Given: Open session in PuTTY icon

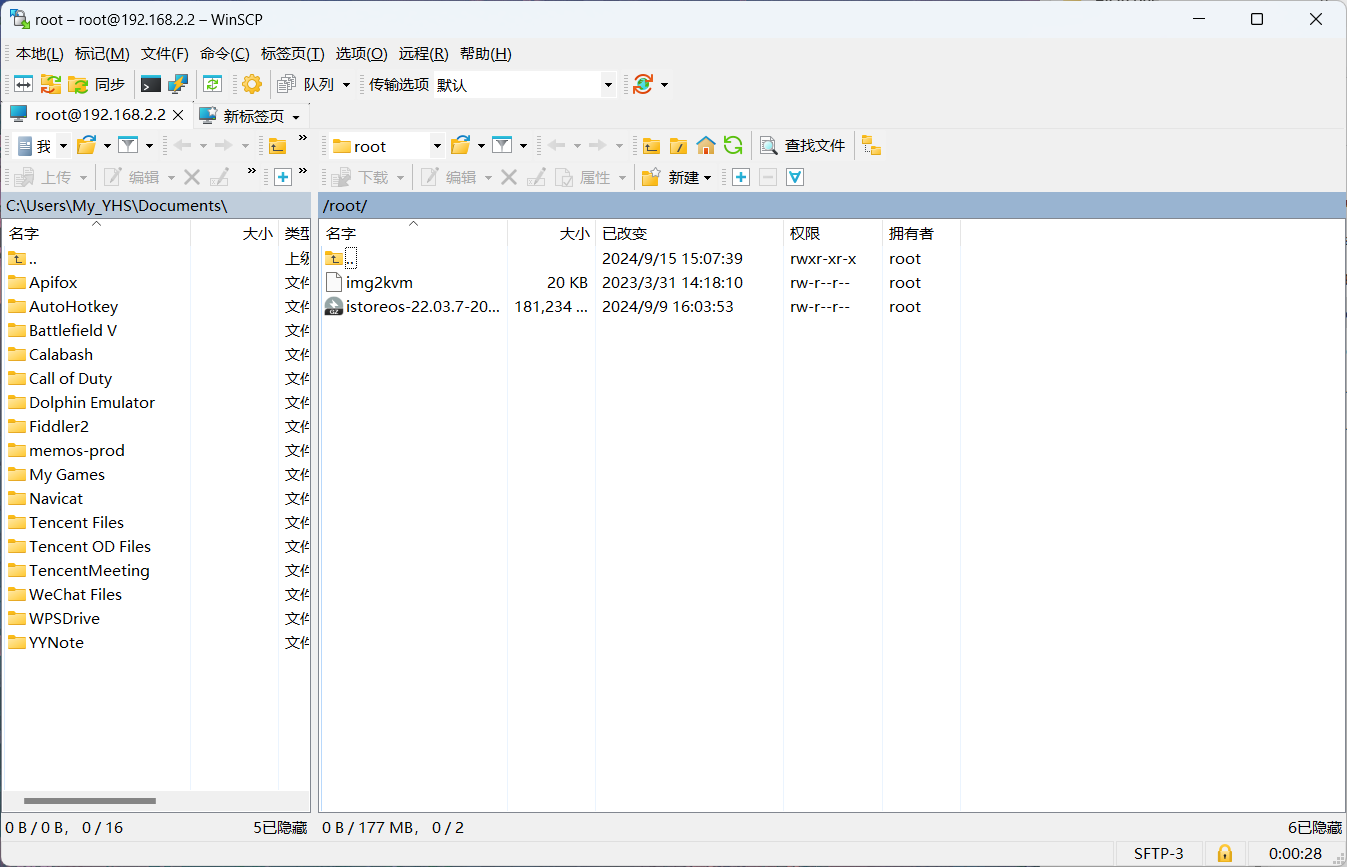Looking at the screenshot, I should (x=178, y=85).
